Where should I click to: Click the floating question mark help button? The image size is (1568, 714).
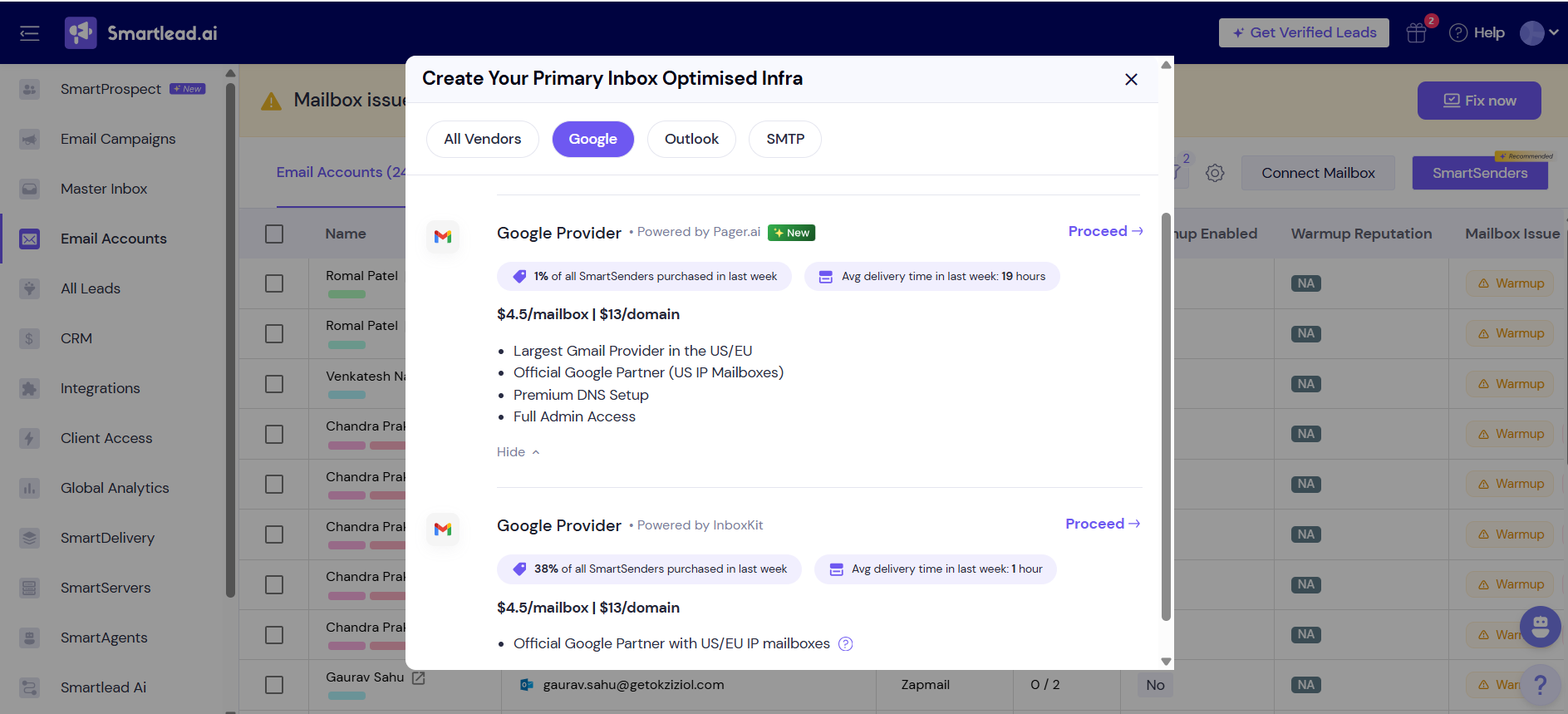click(x=1541, y=685)
